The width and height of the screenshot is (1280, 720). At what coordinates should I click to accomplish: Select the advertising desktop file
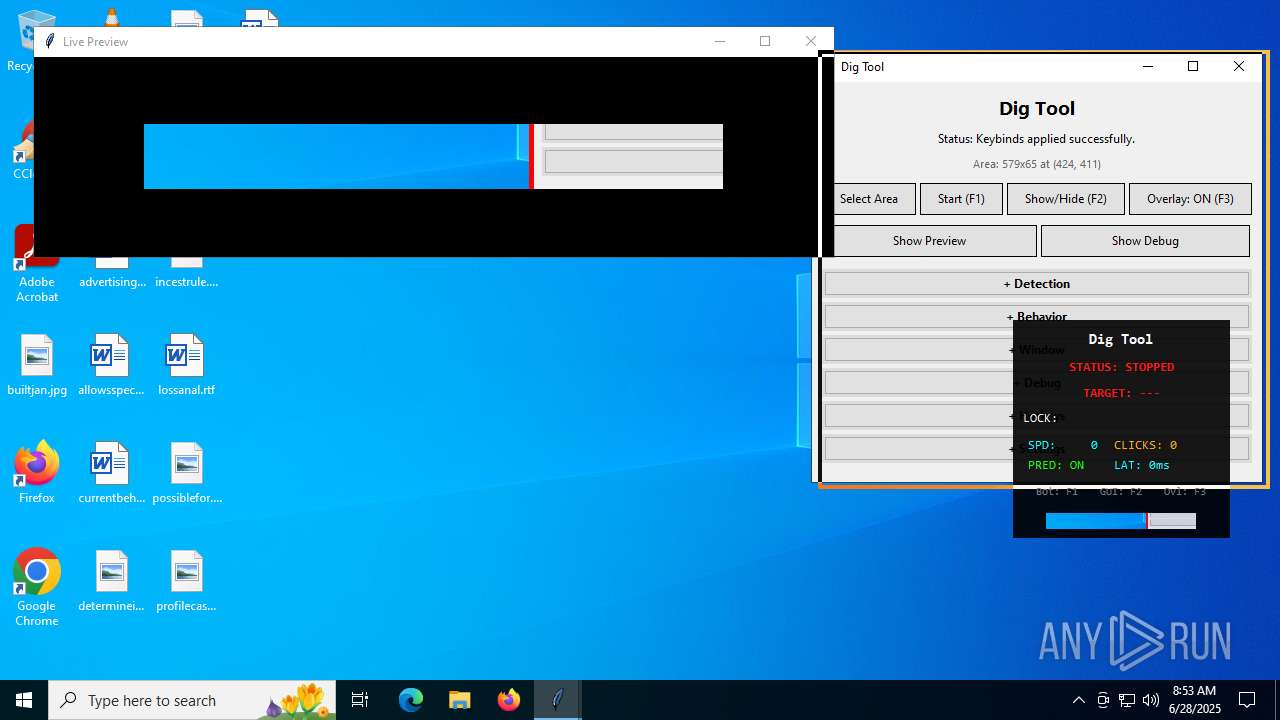(x=112, y=273)
